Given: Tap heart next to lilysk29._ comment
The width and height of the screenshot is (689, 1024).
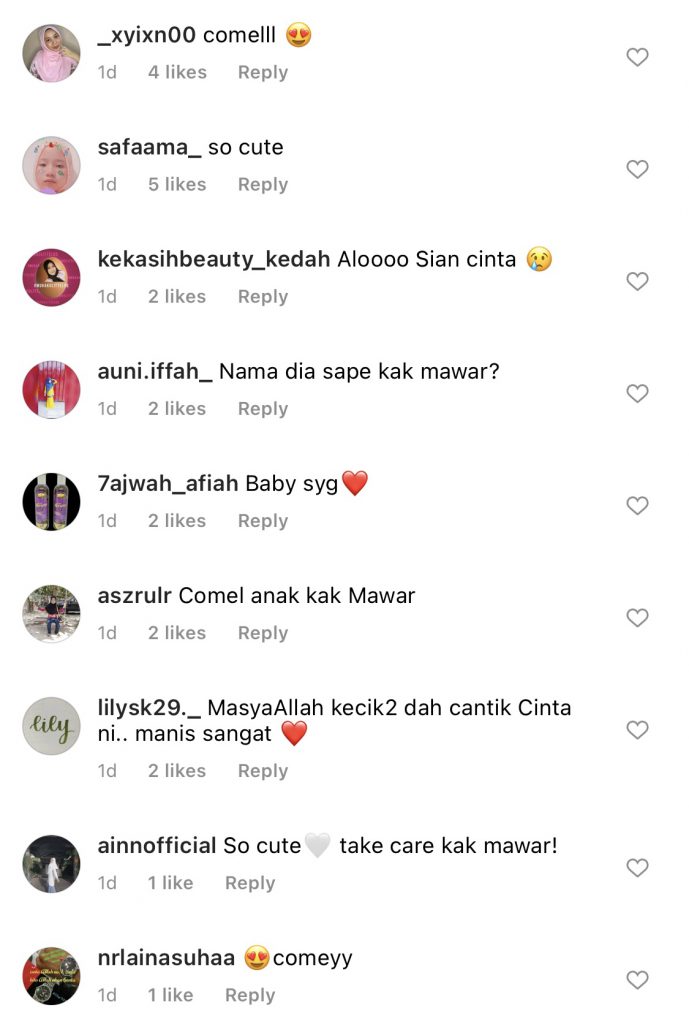Looking at the screenshot, I should [x=637, y=729].
